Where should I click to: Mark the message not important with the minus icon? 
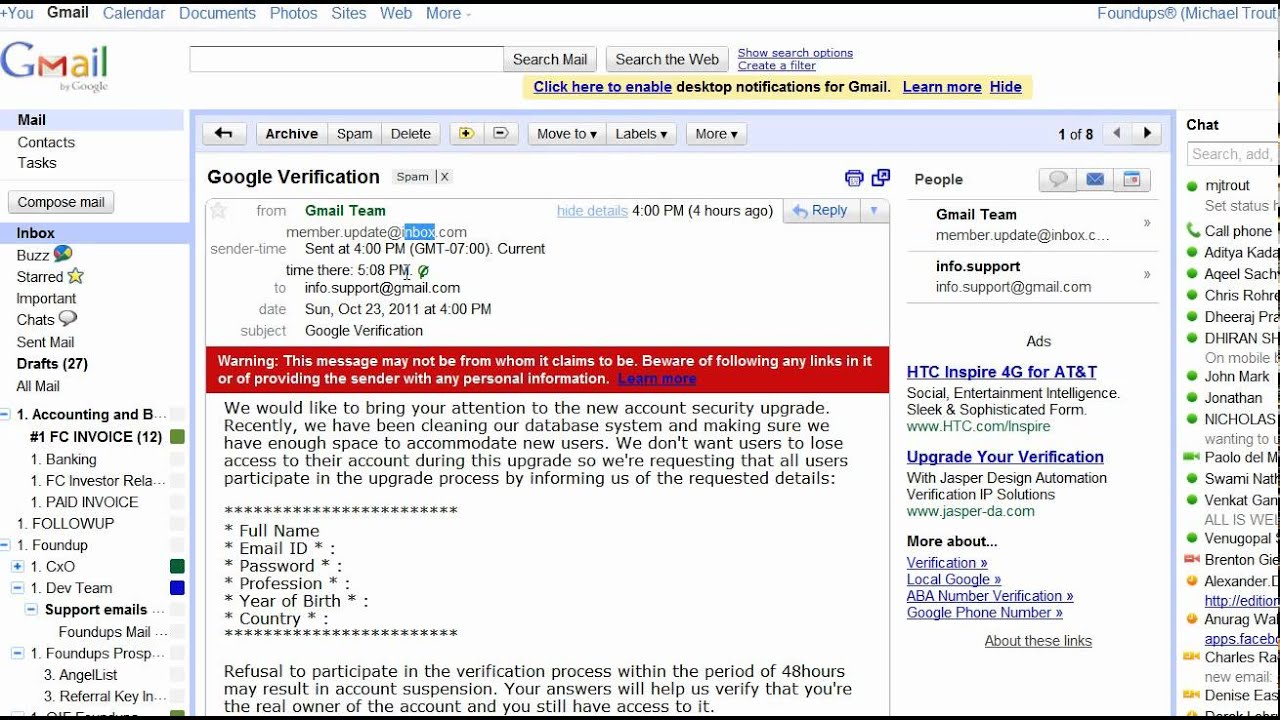[x=501, y=134]
